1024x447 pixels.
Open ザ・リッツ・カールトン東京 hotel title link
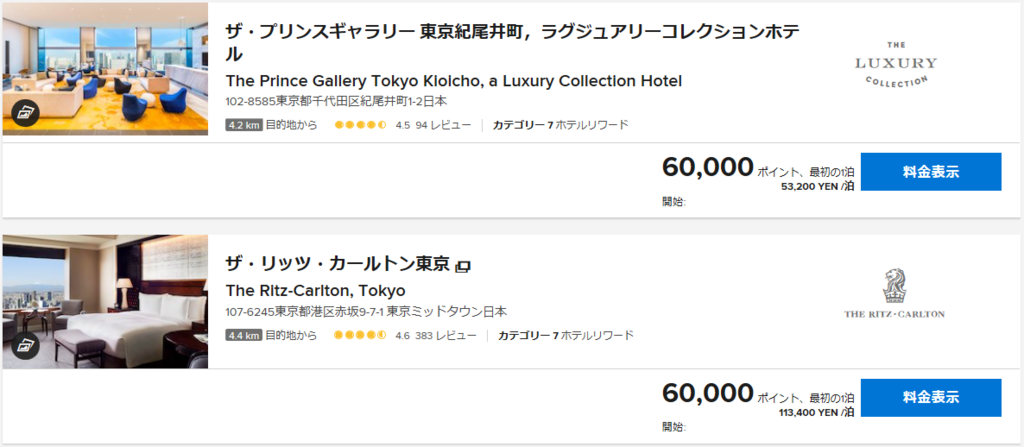(338, 265)
